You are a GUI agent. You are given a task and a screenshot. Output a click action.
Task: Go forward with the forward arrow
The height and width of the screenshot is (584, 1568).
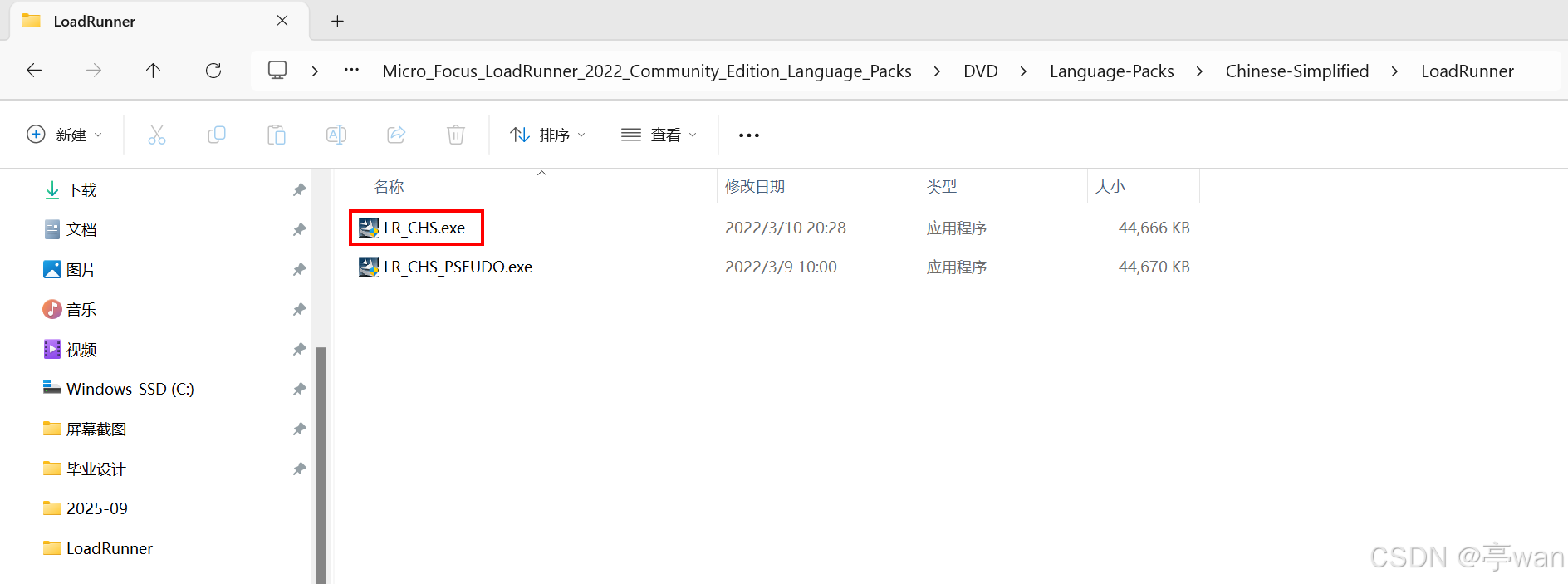pyautogui.click(x=94, y=71)
